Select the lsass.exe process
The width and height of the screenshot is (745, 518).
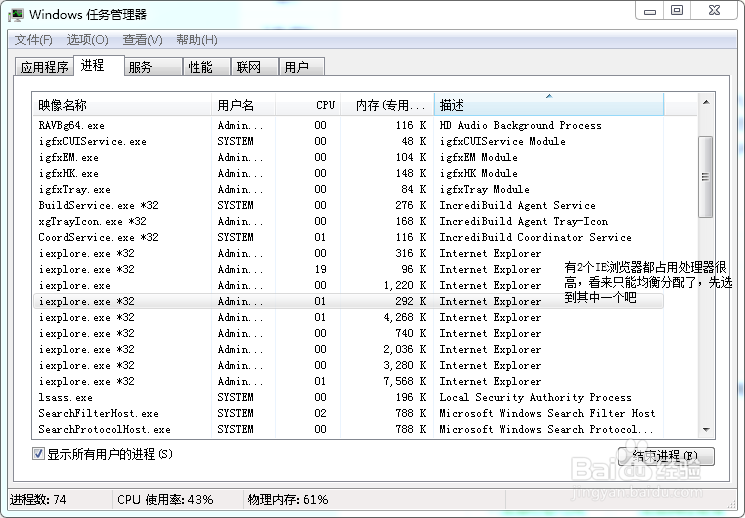click(x=348, y=397)
